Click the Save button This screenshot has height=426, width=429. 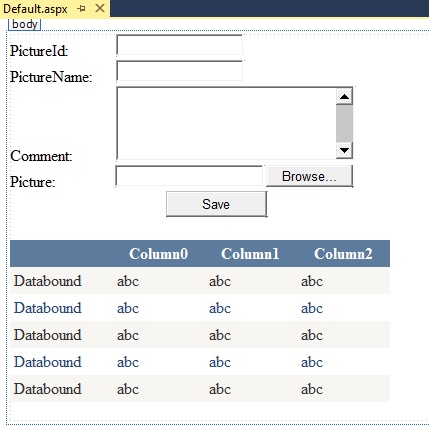click(x=216, y=204)
